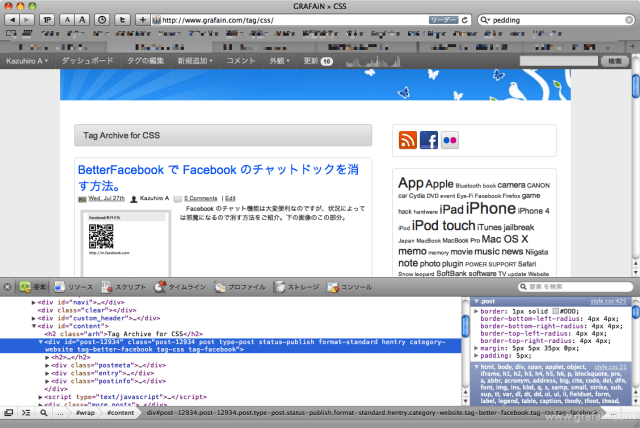Expand the div class="entry" node
Image resolution: width=640 pixels, height=428 pixels.
[x=47, y=373]
